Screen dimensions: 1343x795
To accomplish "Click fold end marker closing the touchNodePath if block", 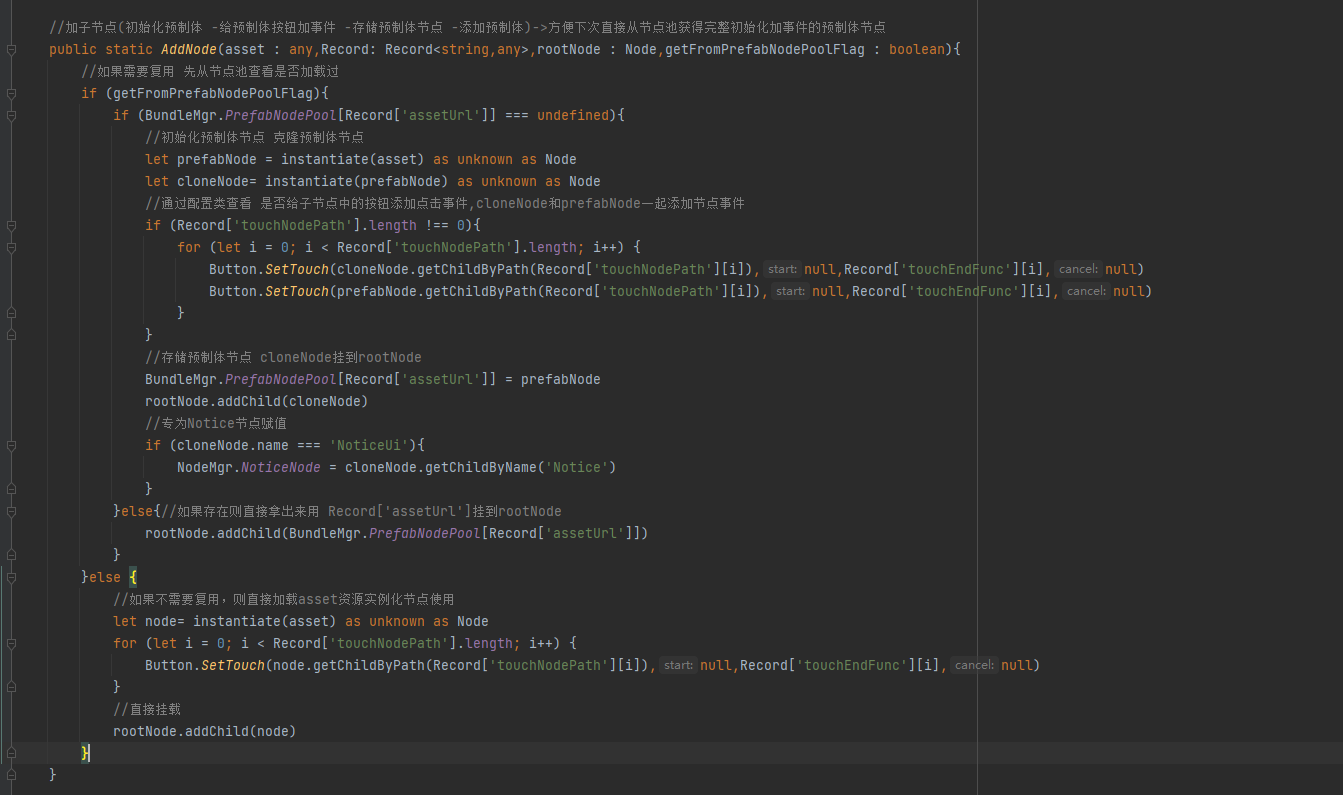I will point(11,335).
